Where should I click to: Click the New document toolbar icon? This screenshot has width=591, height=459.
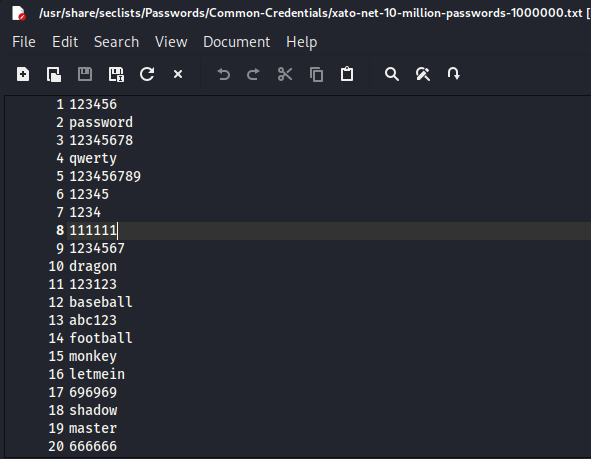(23, 74)
